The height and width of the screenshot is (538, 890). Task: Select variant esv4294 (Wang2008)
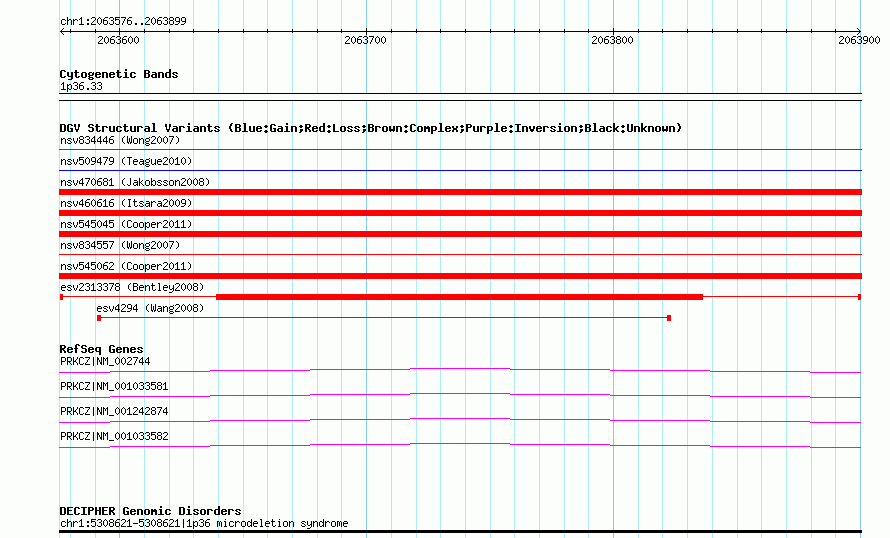[x=150, y=308]
